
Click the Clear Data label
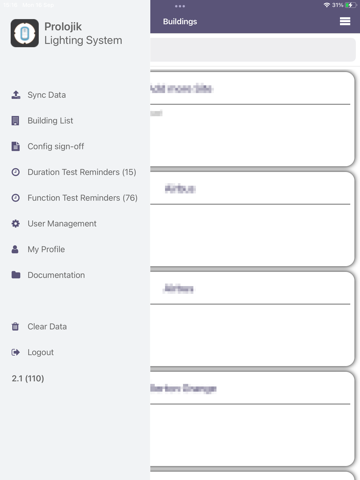click(x=47, y=326)
